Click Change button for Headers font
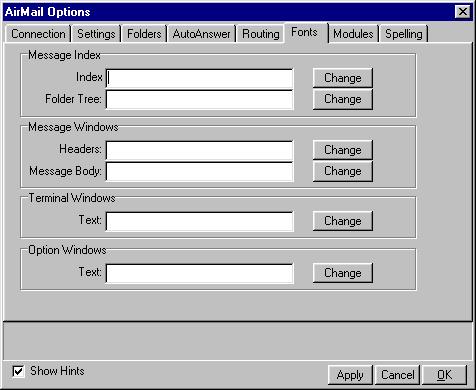Image resolution: width=476 pixels, height=390 pixels. (x=343, y=150)
